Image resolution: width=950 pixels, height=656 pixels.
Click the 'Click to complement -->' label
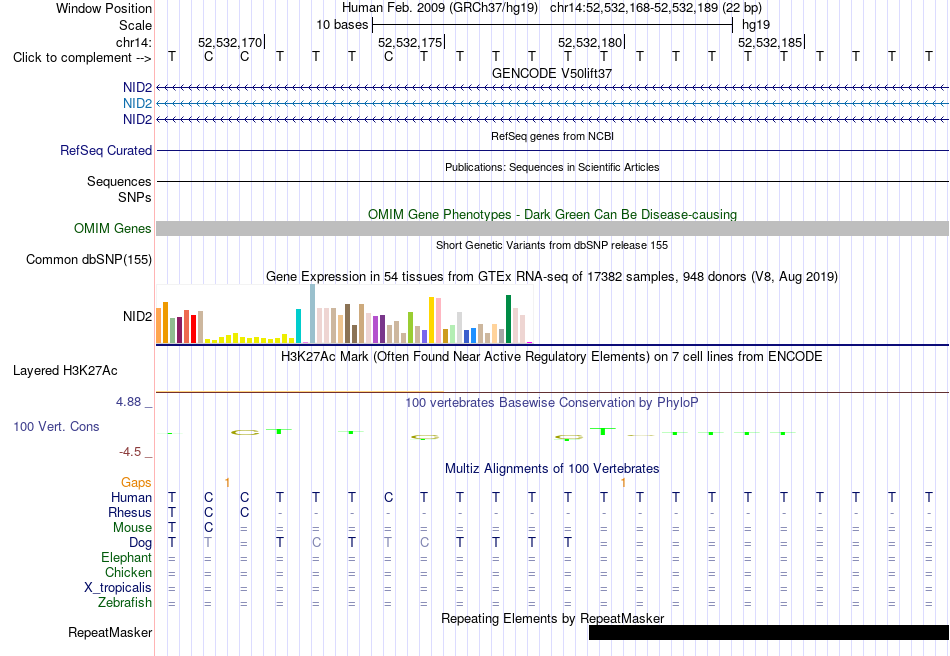(x=82, y=58)
